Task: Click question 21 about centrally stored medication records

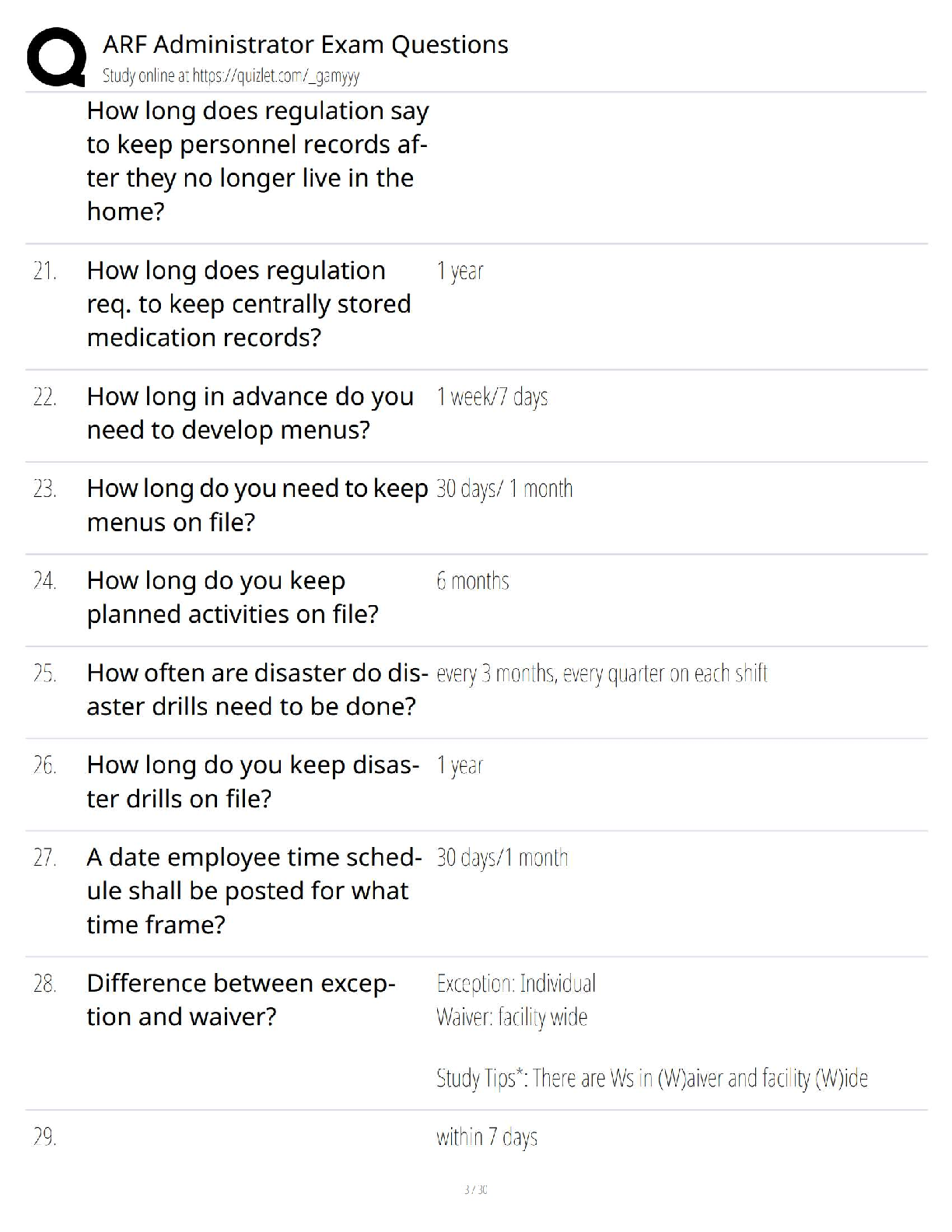Action: point(249,304)
